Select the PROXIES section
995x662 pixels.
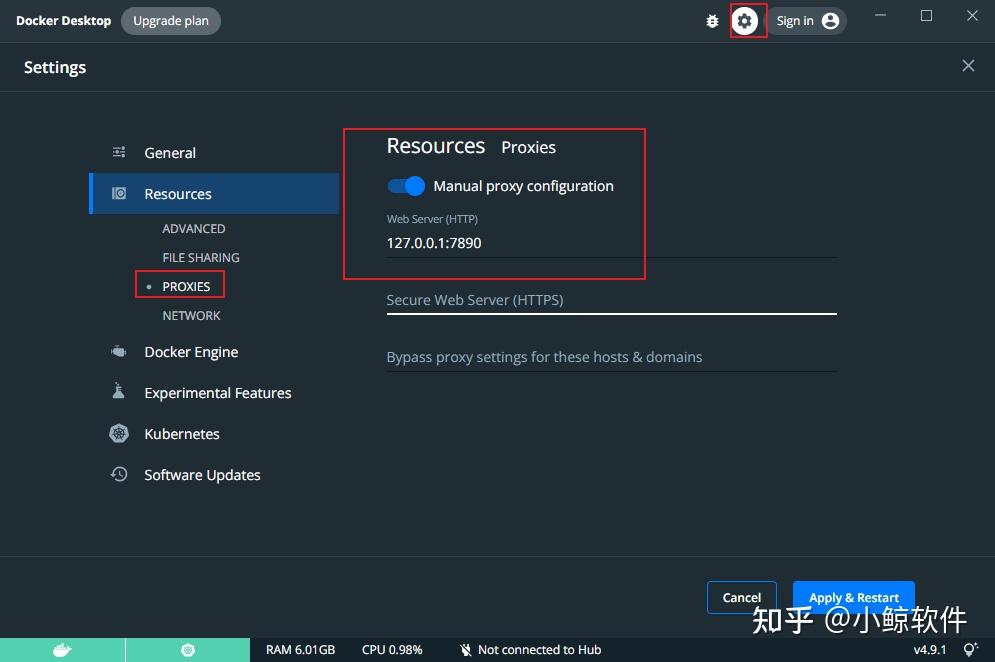click(x=185, y=285)
